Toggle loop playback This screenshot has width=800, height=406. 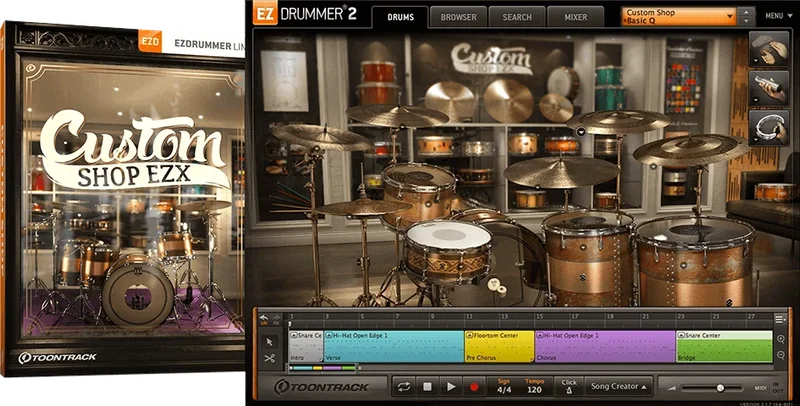(x=404, y=387)
